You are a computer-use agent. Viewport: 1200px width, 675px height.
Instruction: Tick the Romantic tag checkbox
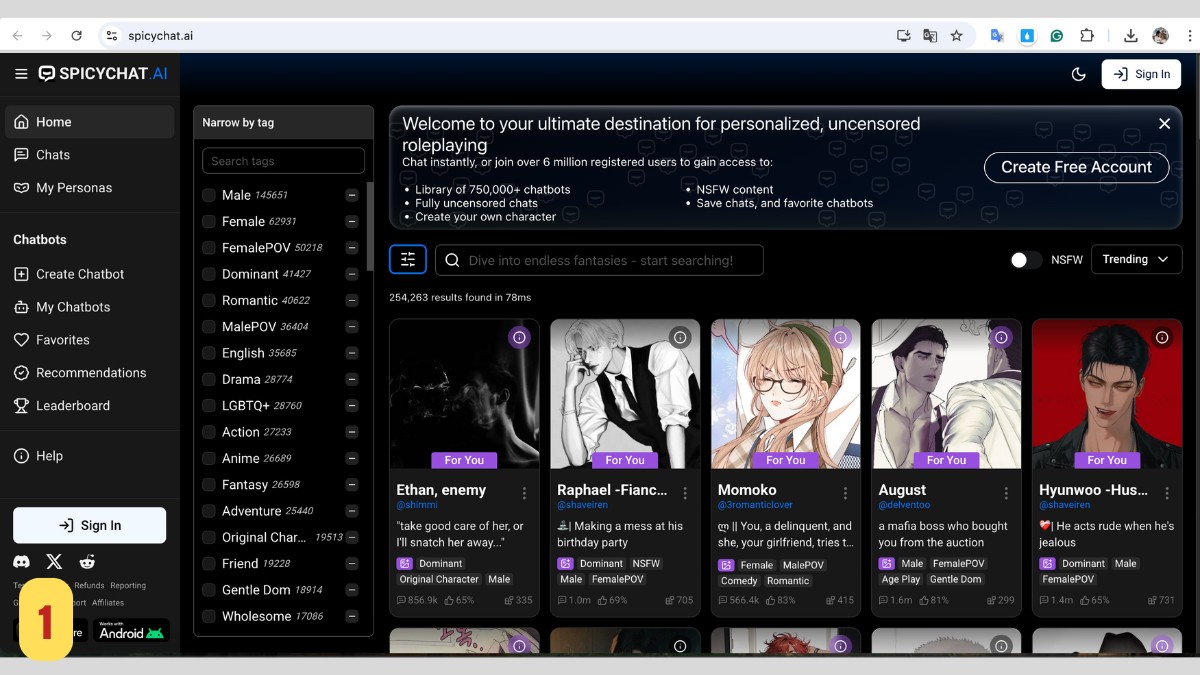click(x=209, y=300)
